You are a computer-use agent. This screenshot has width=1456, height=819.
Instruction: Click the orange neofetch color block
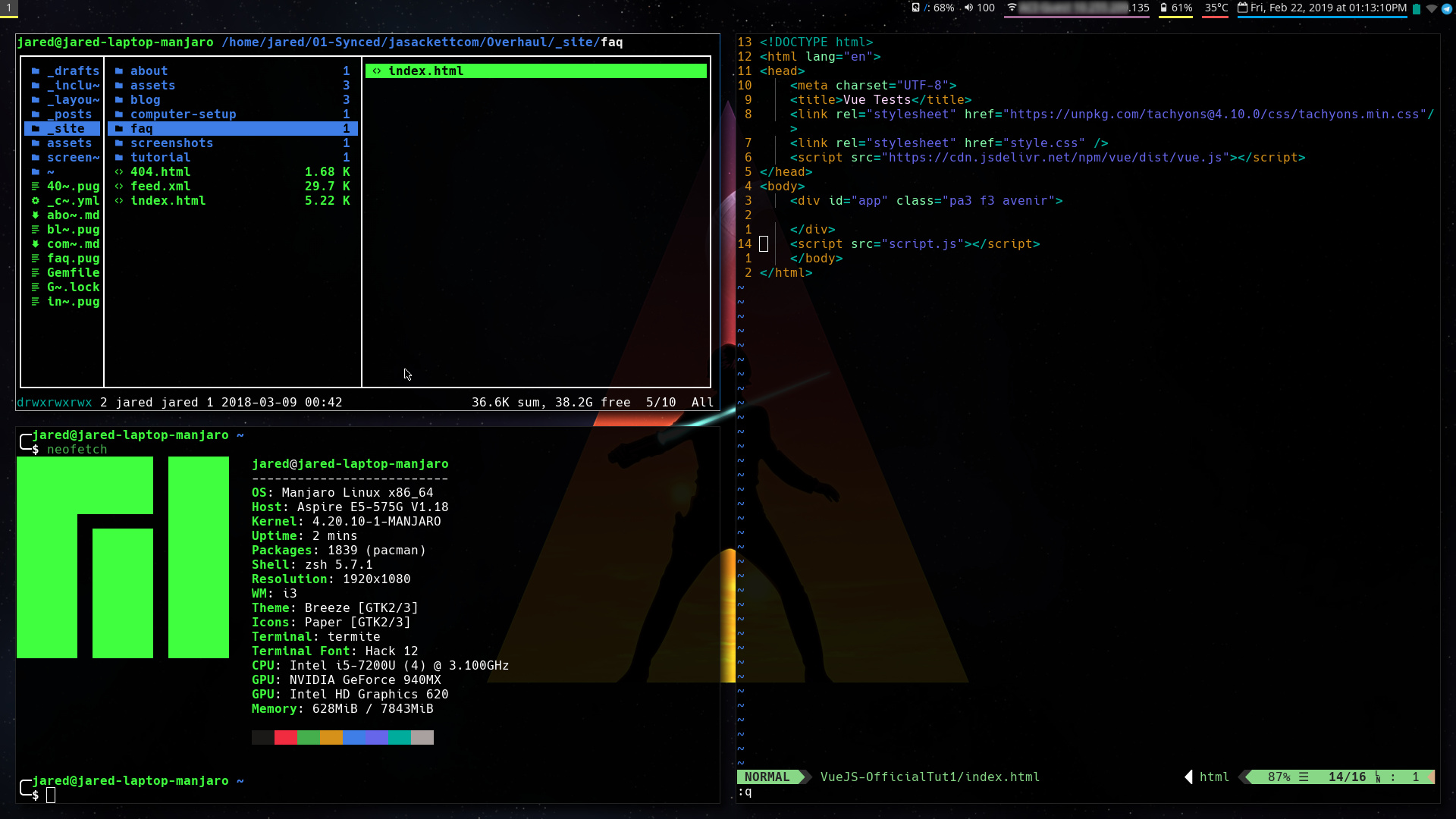pos(331,738)
